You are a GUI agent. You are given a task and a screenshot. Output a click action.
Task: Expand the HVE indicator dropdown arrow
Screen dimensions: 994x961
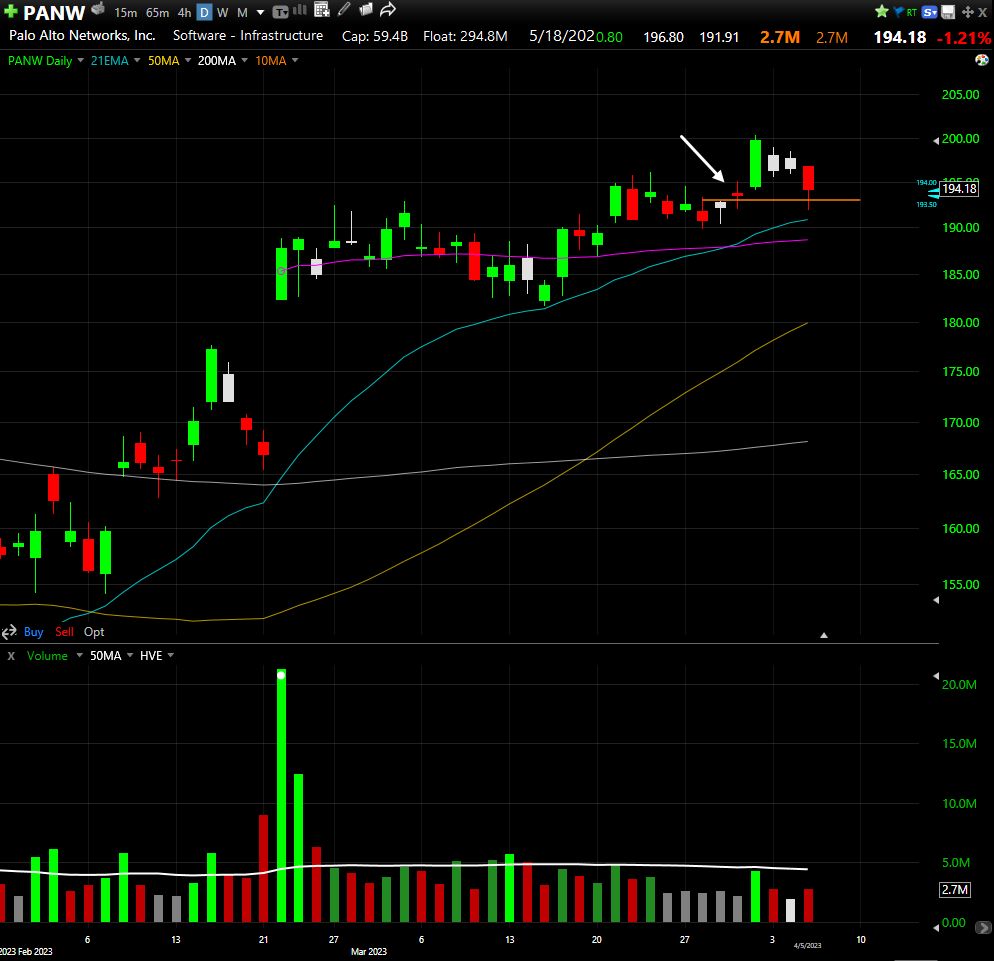coord(171,655)
